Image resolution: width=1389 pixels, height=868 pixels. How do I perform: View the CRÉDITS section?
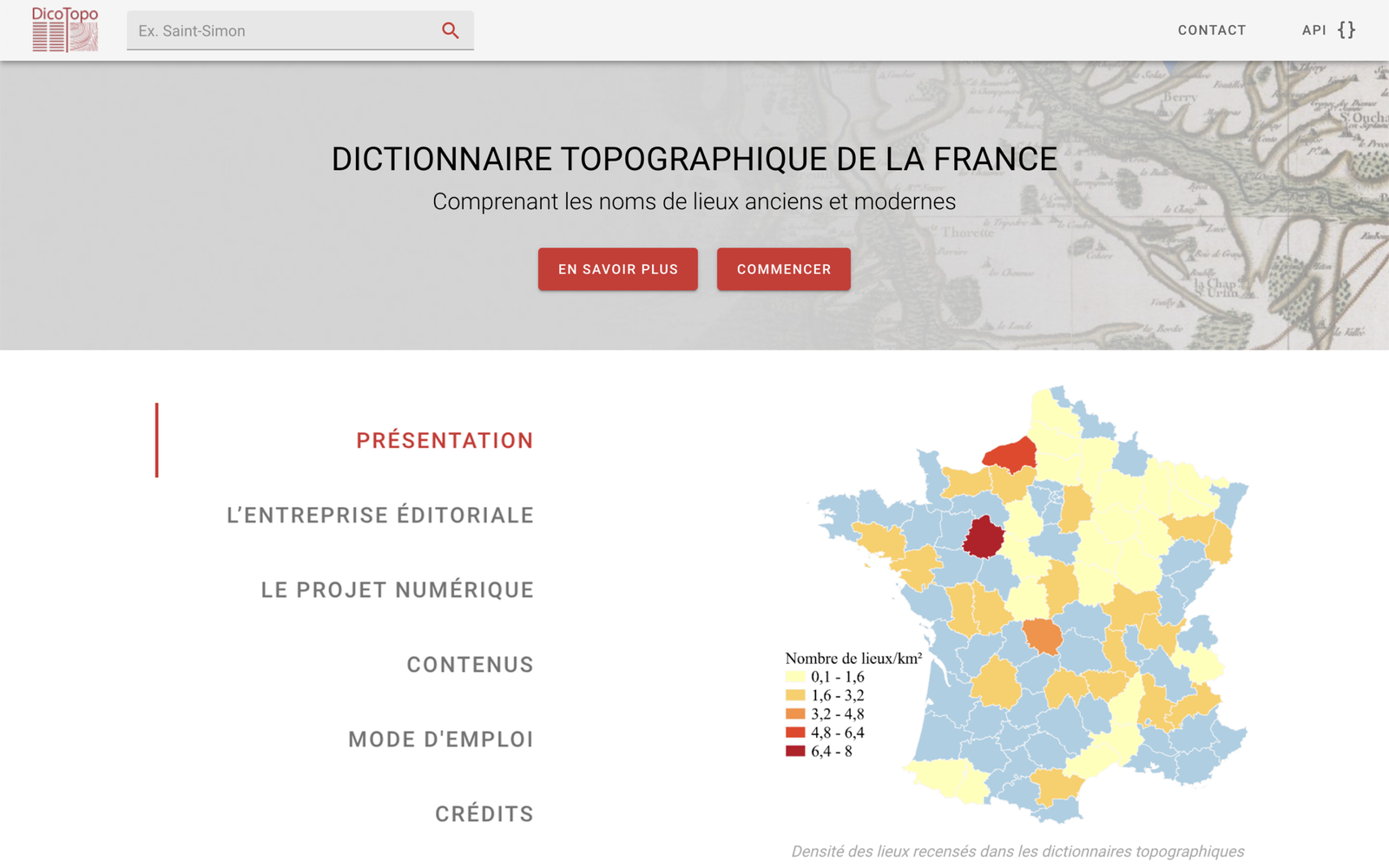pyautogui.click(x=484, y=814)
